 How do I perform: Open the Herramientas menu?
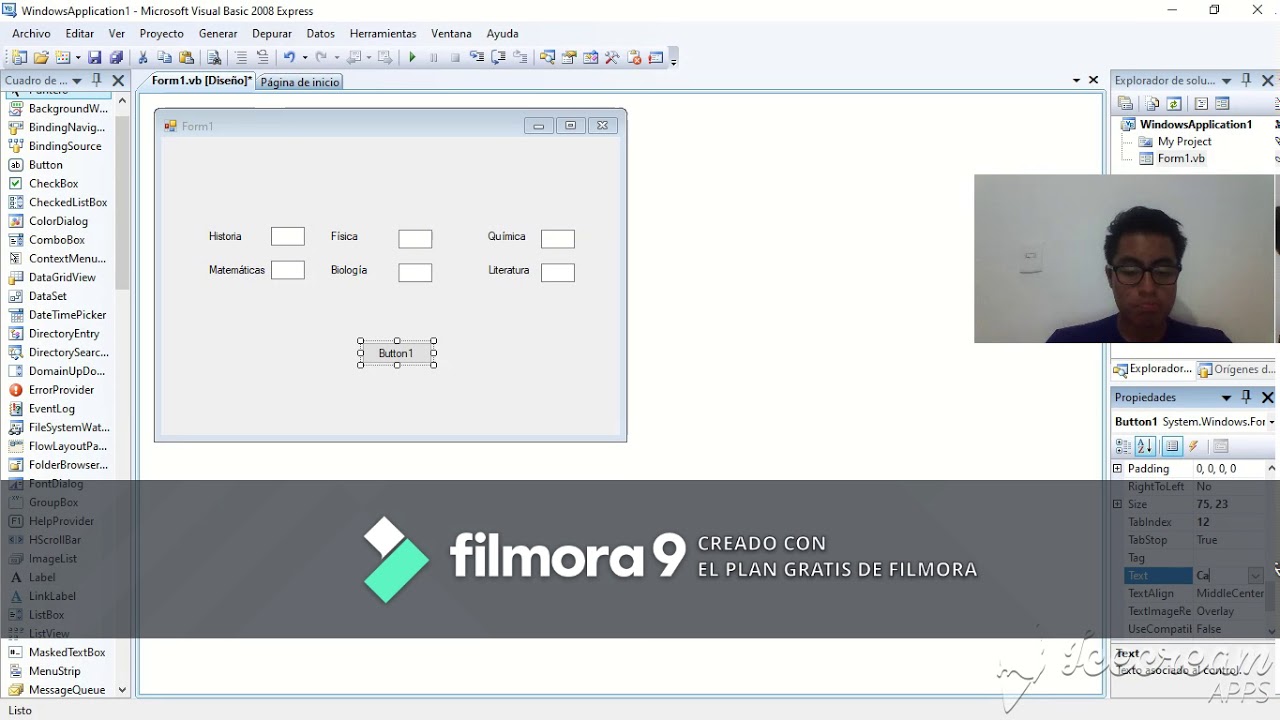383,33
